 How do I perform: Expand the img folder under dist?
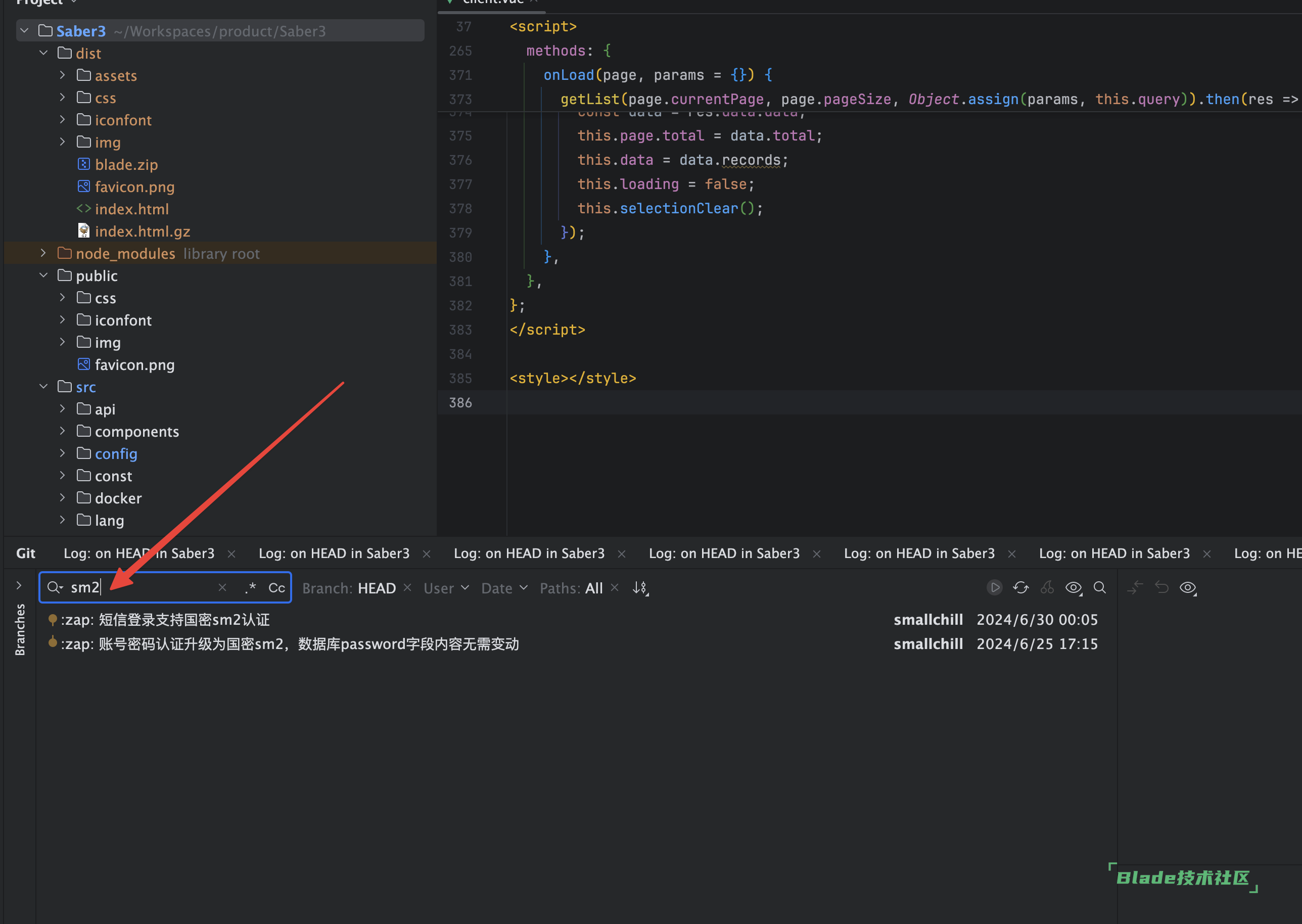coord(62,141)
